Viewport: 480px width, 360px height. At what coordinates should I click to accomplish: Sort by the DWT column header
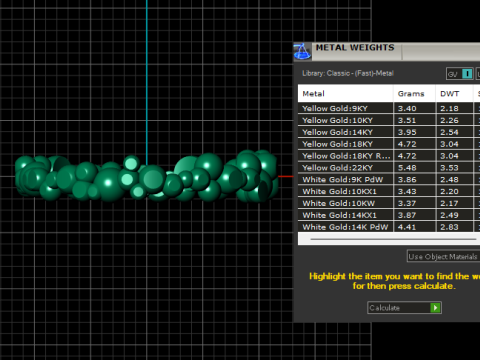coord(454,94)
